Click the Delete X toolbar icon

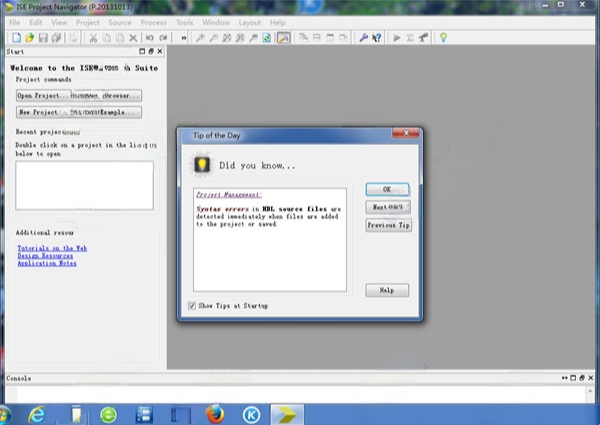[133, 37]
